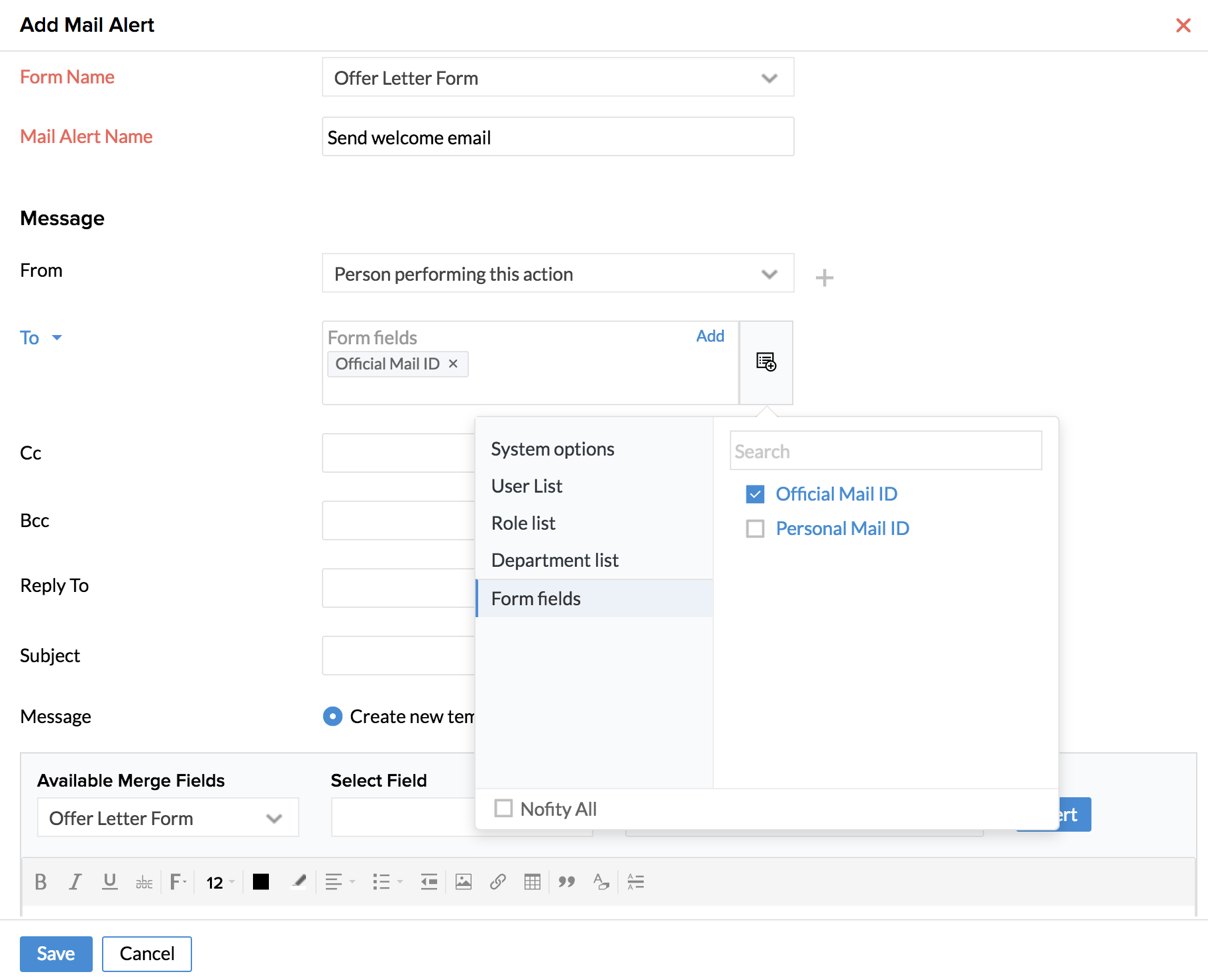Enable the Nofity All checkbox
Screen dimensions: 1208x980
click(503, 808)
